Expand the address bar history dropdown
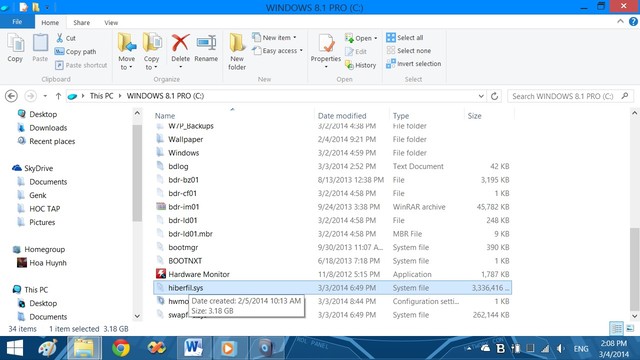Viewport: 640px width, 360px height. (481, 96)
